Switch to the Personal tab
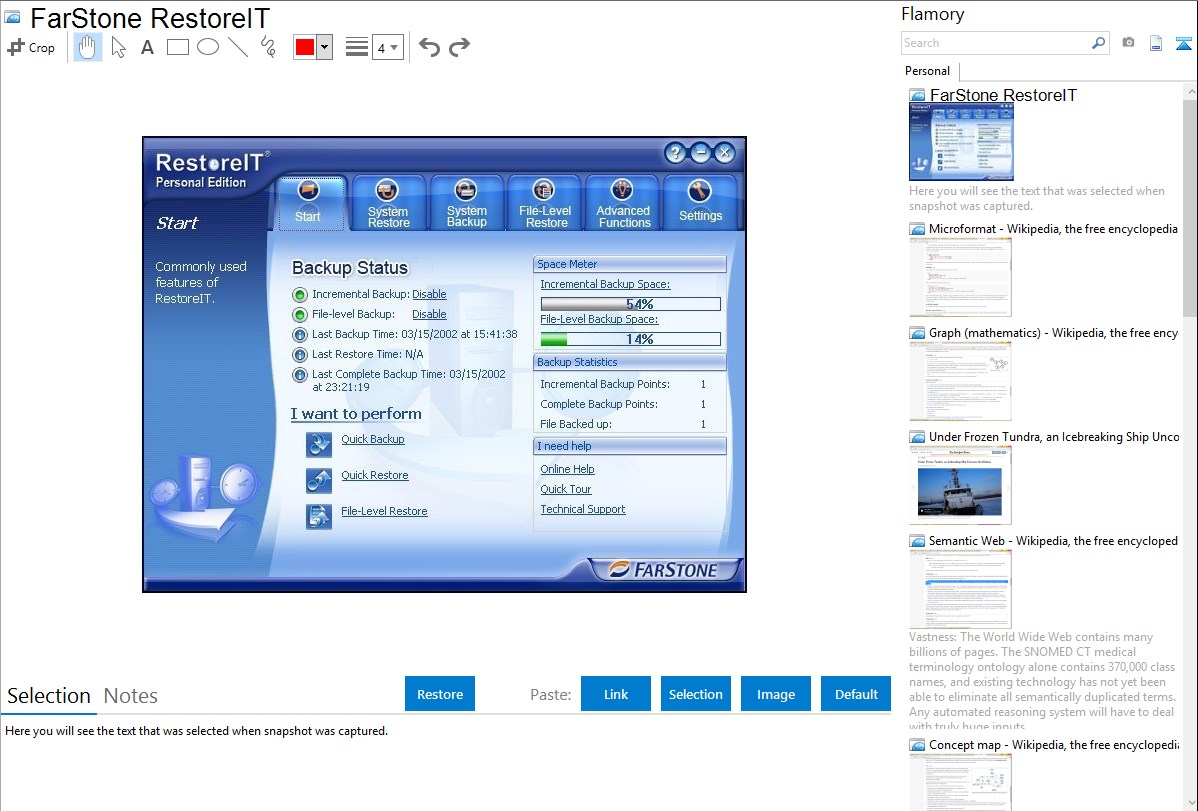The width and height of the screenshot is (1198, 811). pyautogui.click(x=928, y=70)
